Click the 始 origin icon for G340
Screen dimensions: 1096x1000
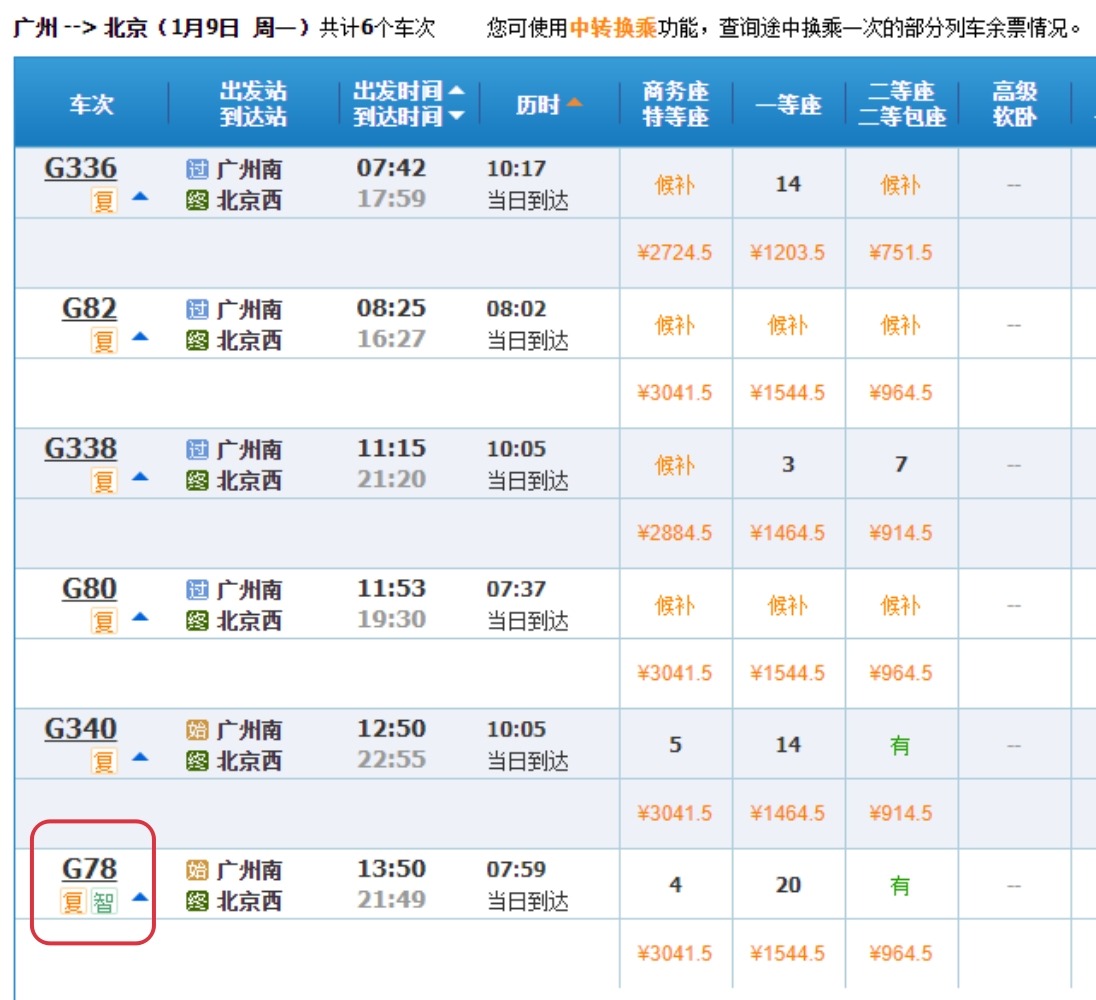(197, 730)
